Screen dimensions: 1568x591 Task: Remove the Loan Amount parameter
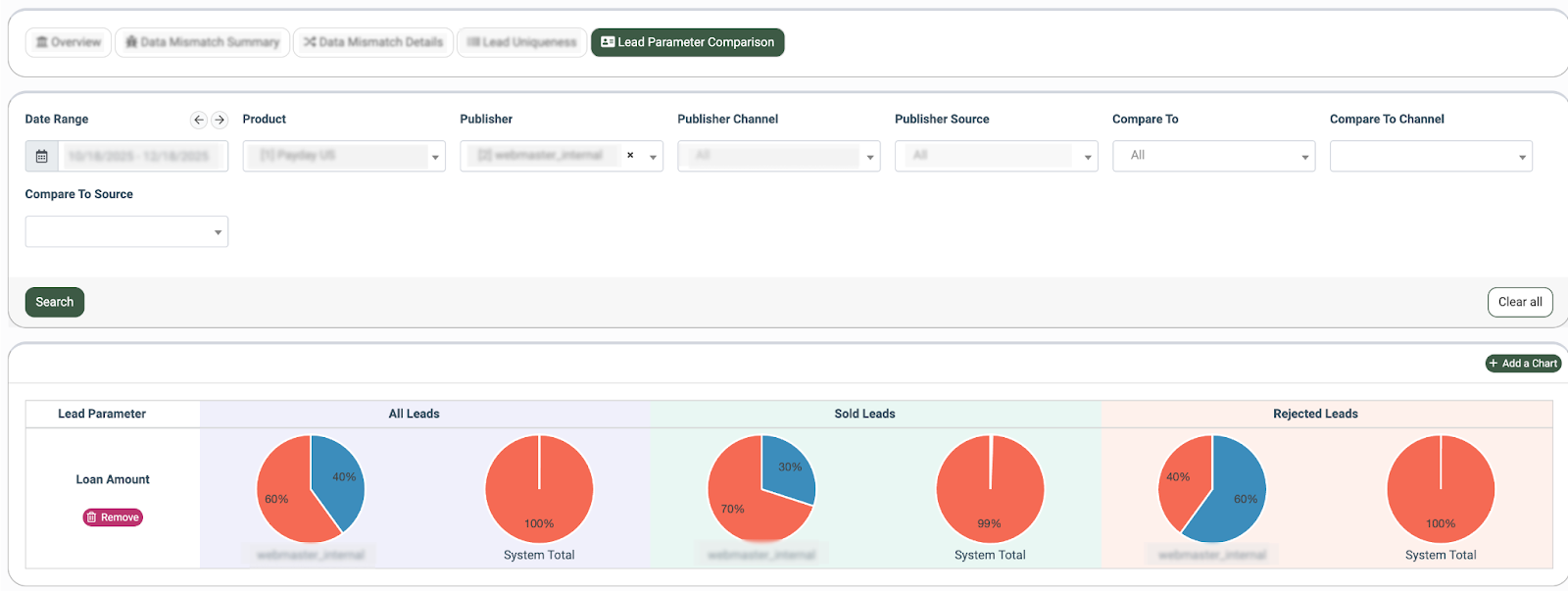[x=113, y=517]
